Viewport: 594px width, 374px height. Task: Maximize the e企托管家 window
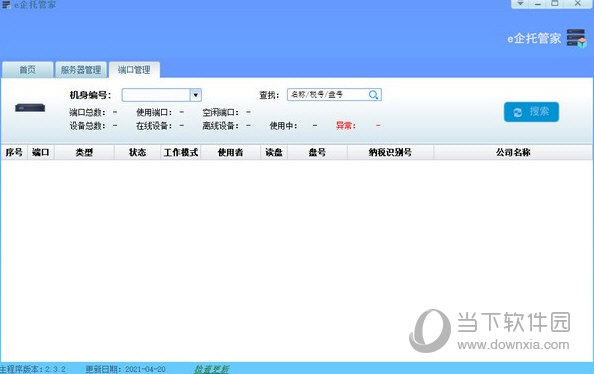[x=555, y=4]
